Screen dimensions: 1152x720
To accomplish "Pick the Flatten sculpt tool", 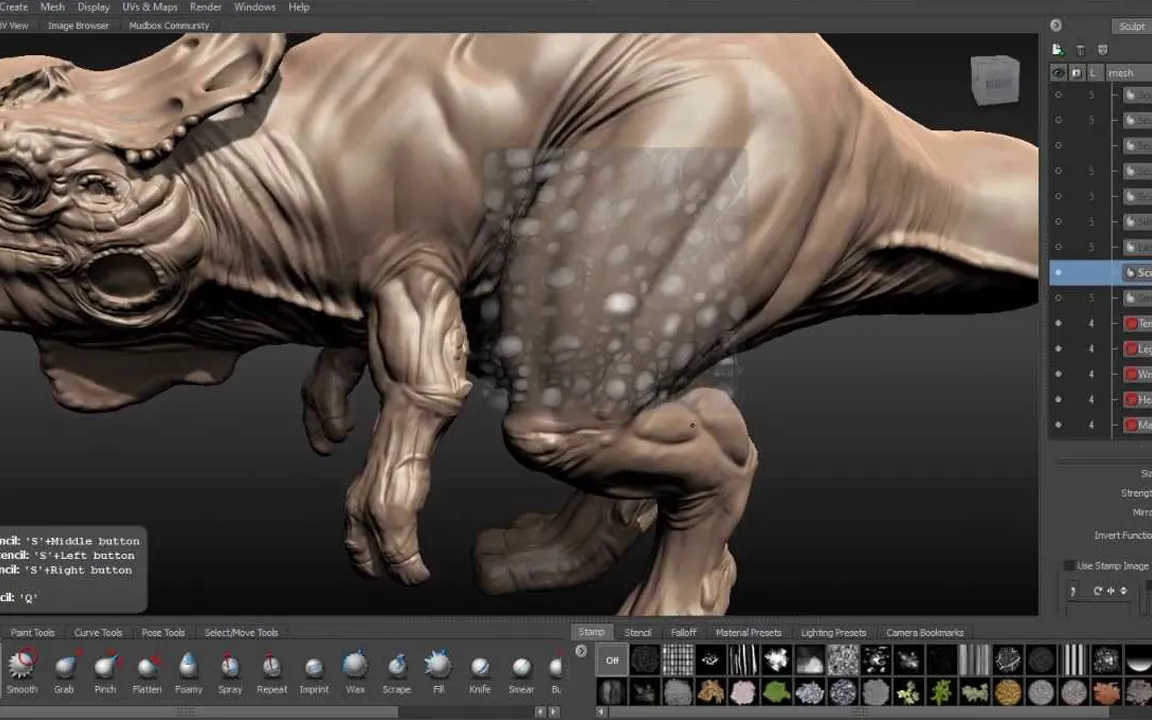I will coord(147,667).
